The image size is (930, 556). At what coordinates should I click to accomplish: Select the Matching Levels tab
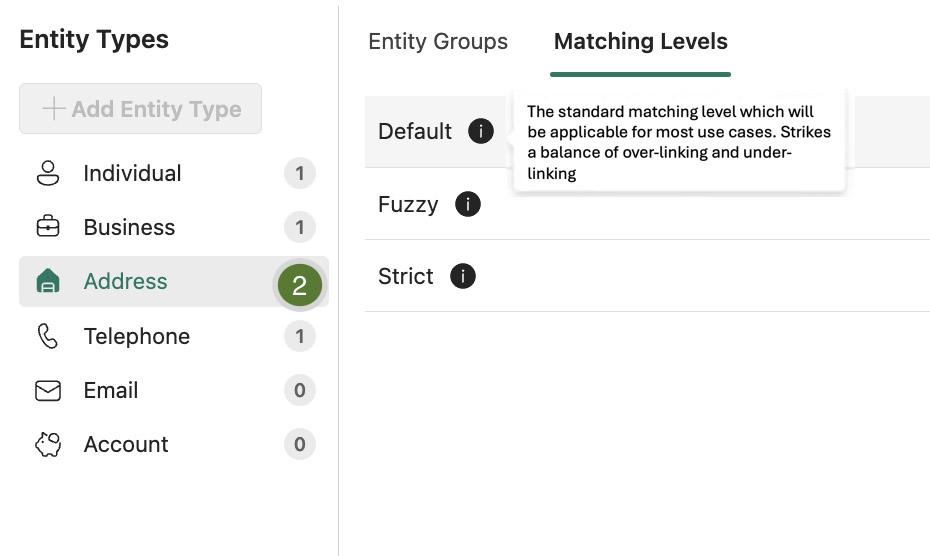tap(641, 42)
